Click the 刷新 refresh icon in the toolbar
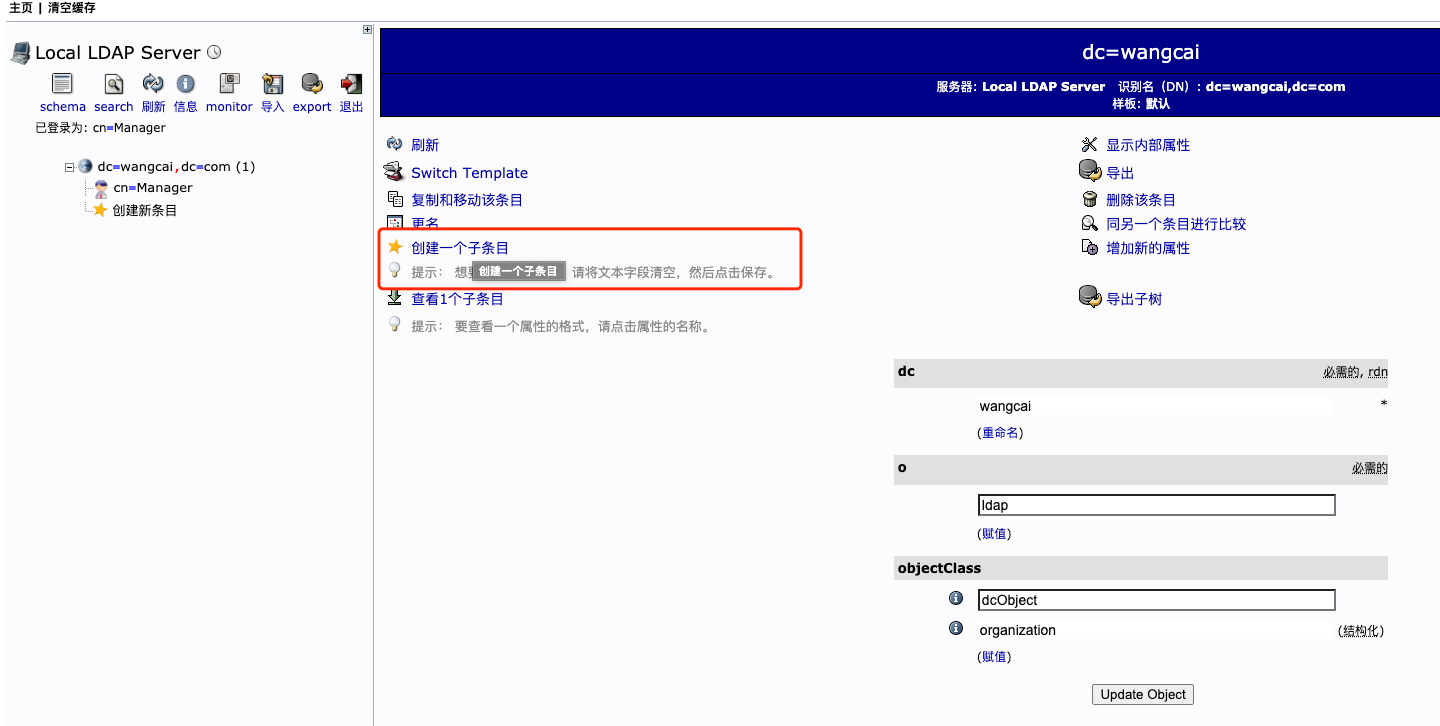 click(x=153, y=84)
